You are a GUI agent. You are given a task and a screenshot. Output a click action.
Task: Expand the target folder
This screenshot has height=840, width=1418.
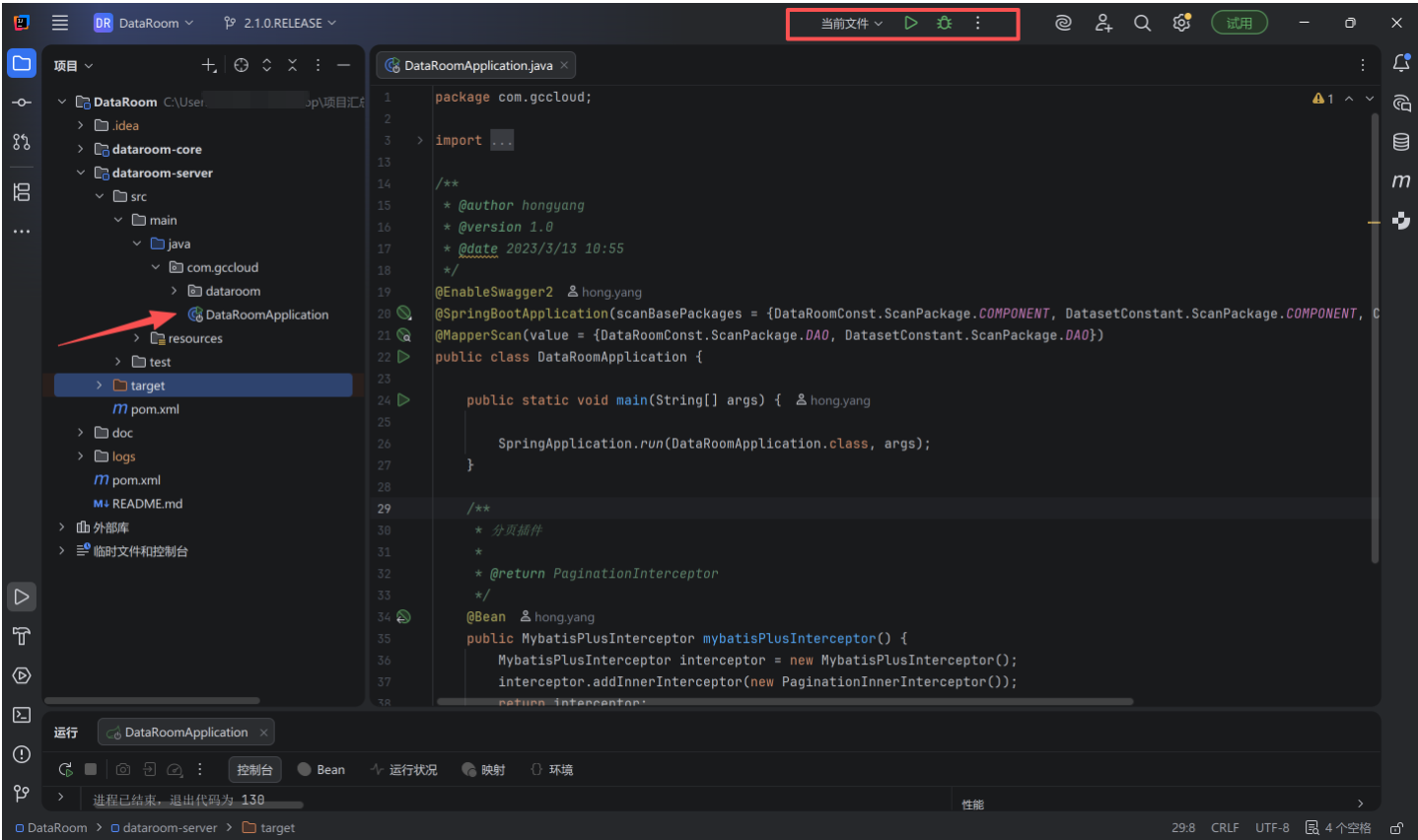99,385
